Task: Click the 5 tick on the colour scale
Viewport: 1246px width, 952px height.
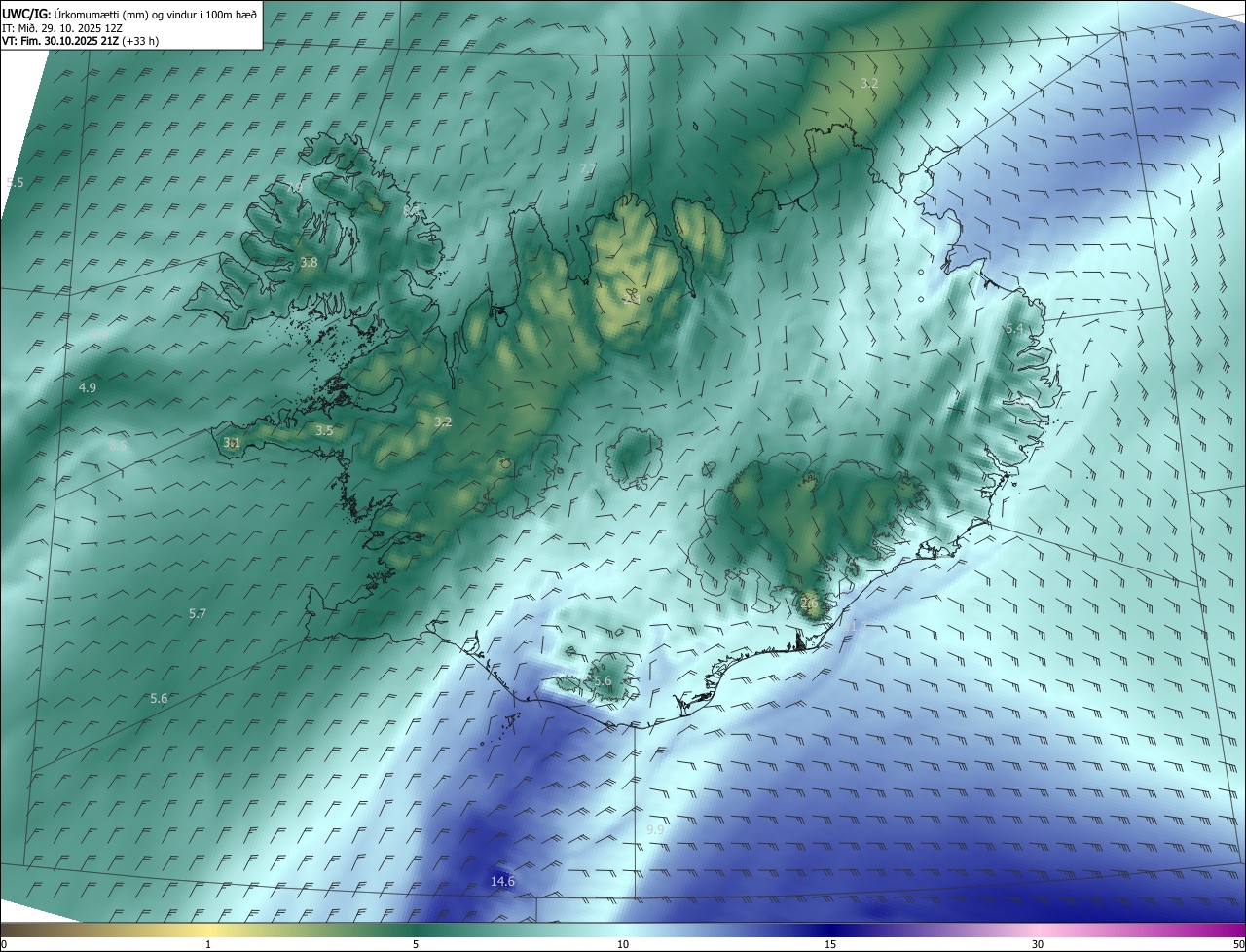Action: [416, 944]
